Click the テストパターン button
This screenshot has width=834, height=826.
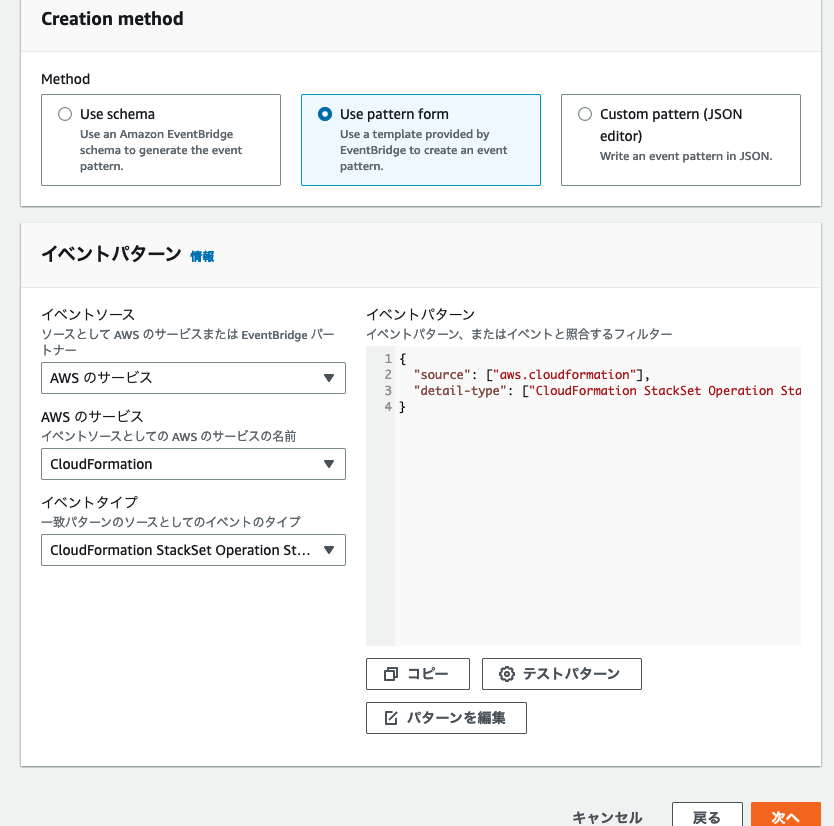pos(562,674)
